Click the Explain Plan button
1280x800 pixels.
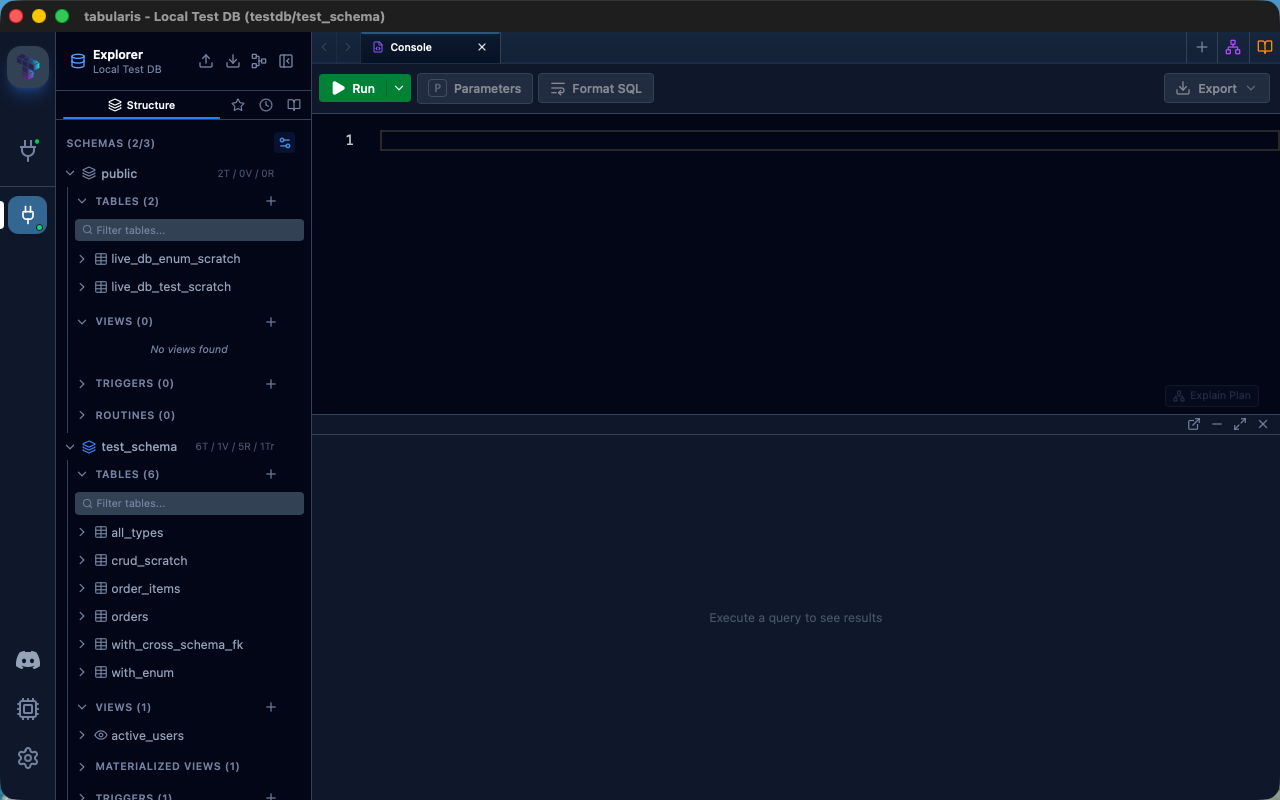tap(1212, 396)
